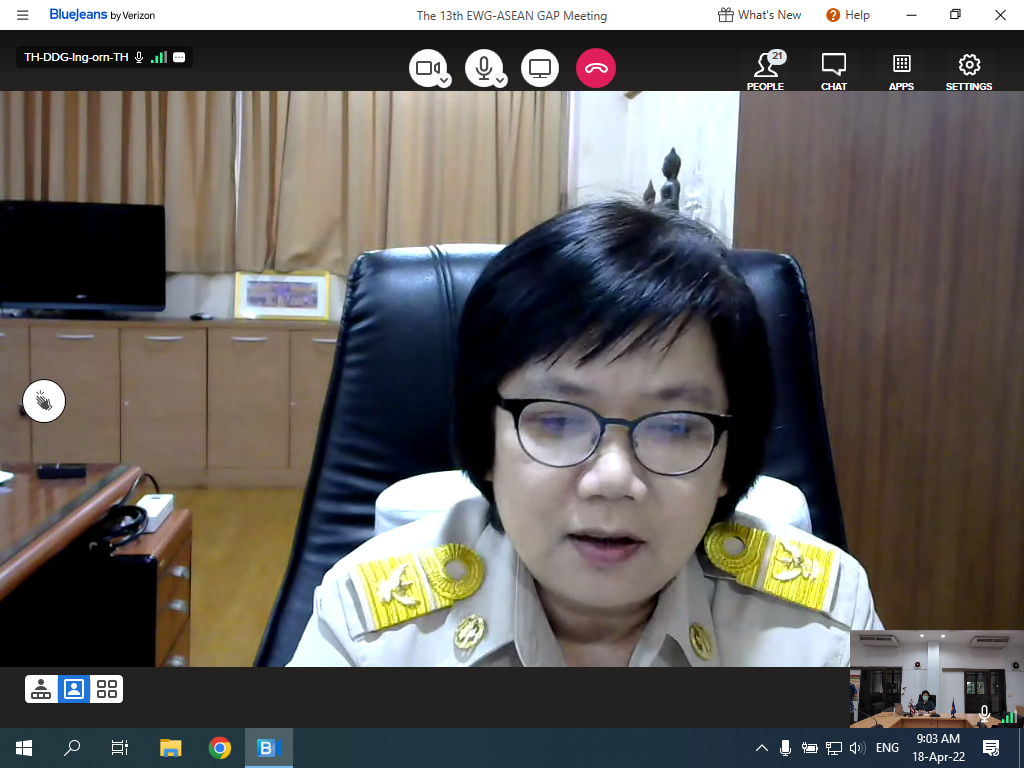The image size is (1024, 768).
Task: Open more options next to TH-DDG-Ing-orn-TH
Action: 179,57
